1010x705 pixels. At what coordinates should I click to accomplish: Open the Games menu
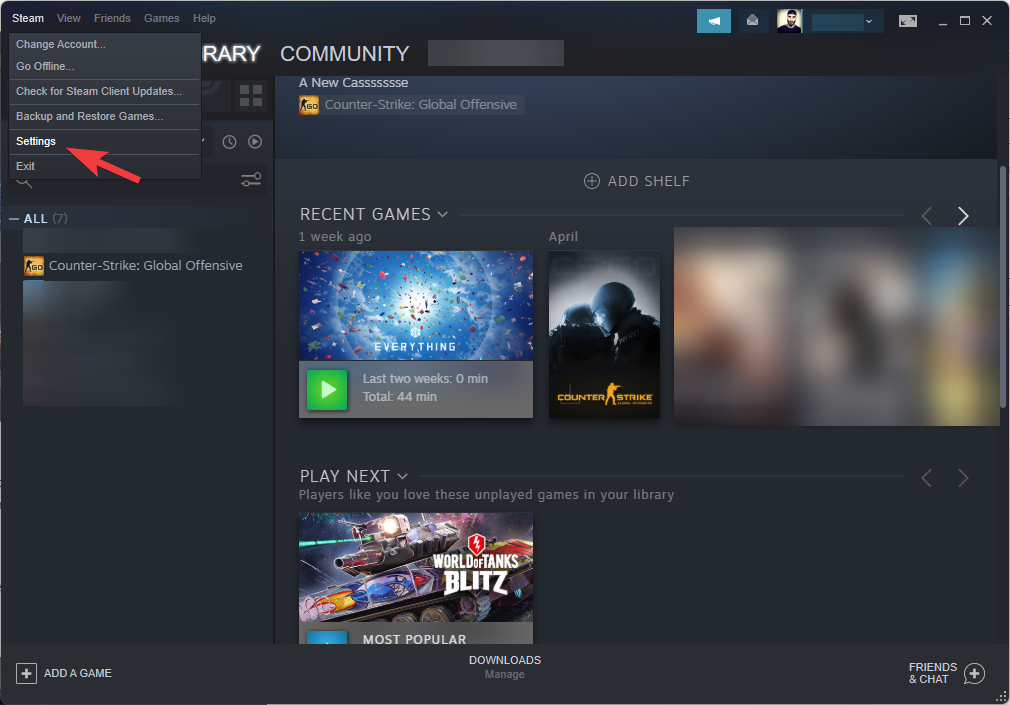click(x=162, y=18)
